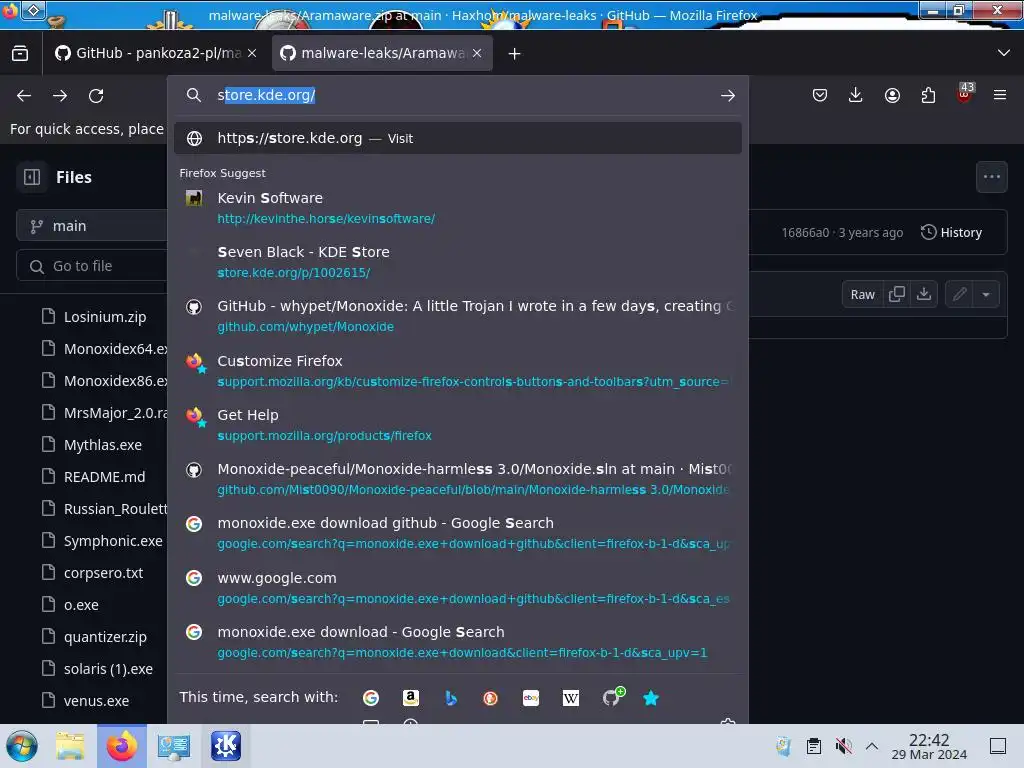Screen dimensions: 1024x768
Task: Open the Downloads panel
Action: point(856,95)
